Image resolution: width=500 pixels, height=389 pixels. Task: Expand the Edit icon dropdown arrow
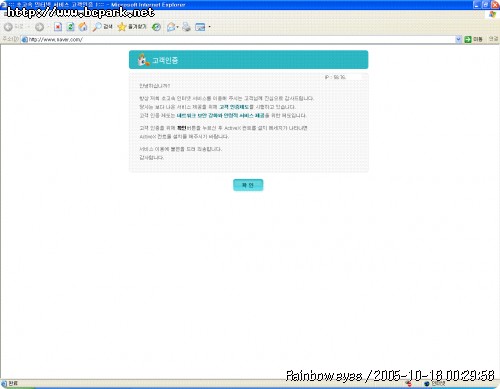209,27
